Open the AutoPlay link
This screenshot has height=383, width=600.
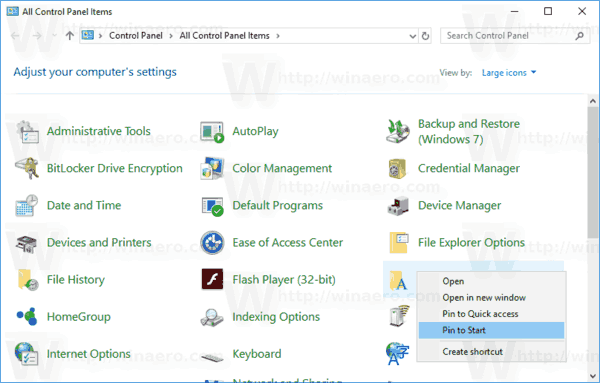point(255,132)
